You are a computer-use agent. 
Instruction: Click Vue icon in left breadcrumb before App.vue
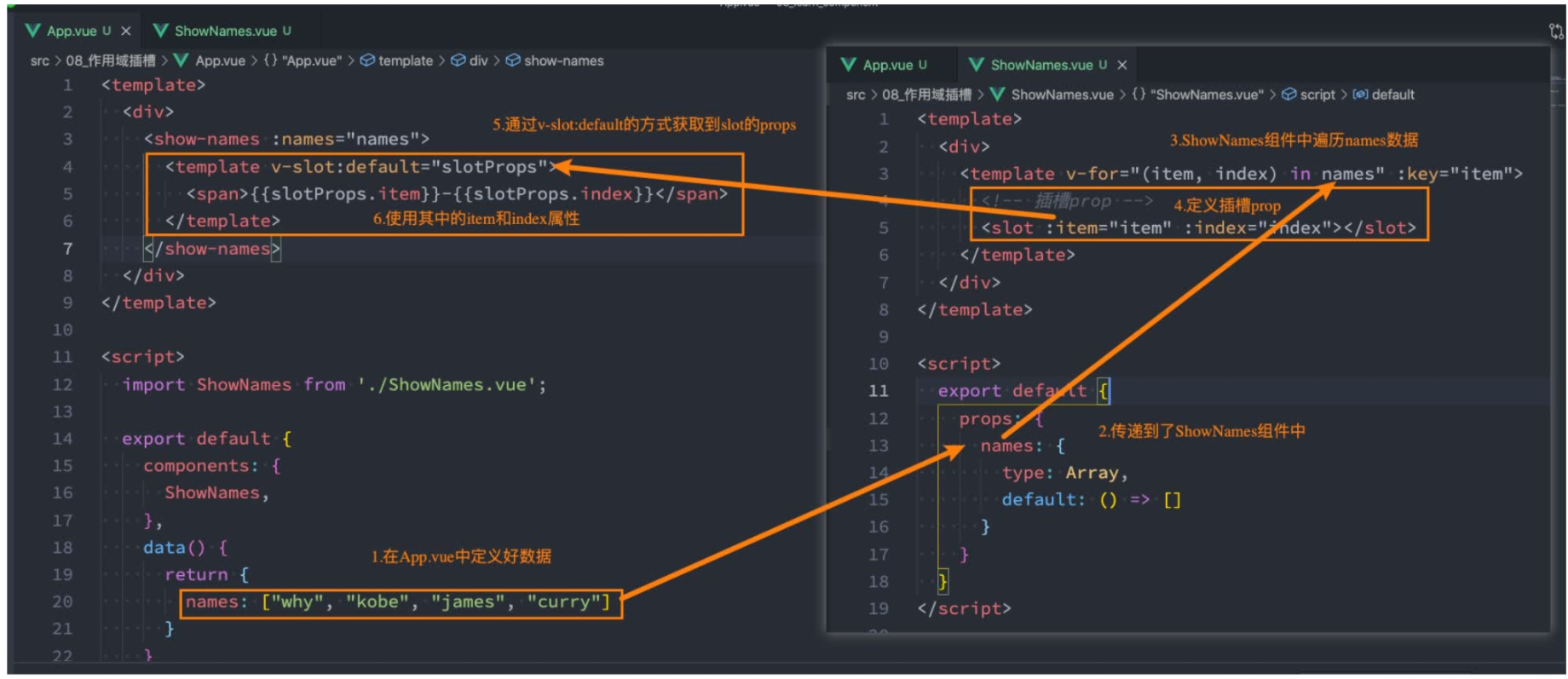[x=181, y=60]
